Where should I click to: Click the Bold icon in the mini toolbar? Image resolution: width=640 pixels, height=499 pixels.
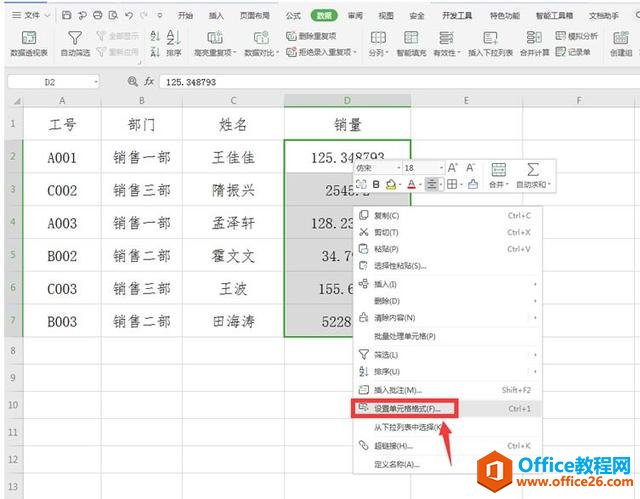[376, 185]
